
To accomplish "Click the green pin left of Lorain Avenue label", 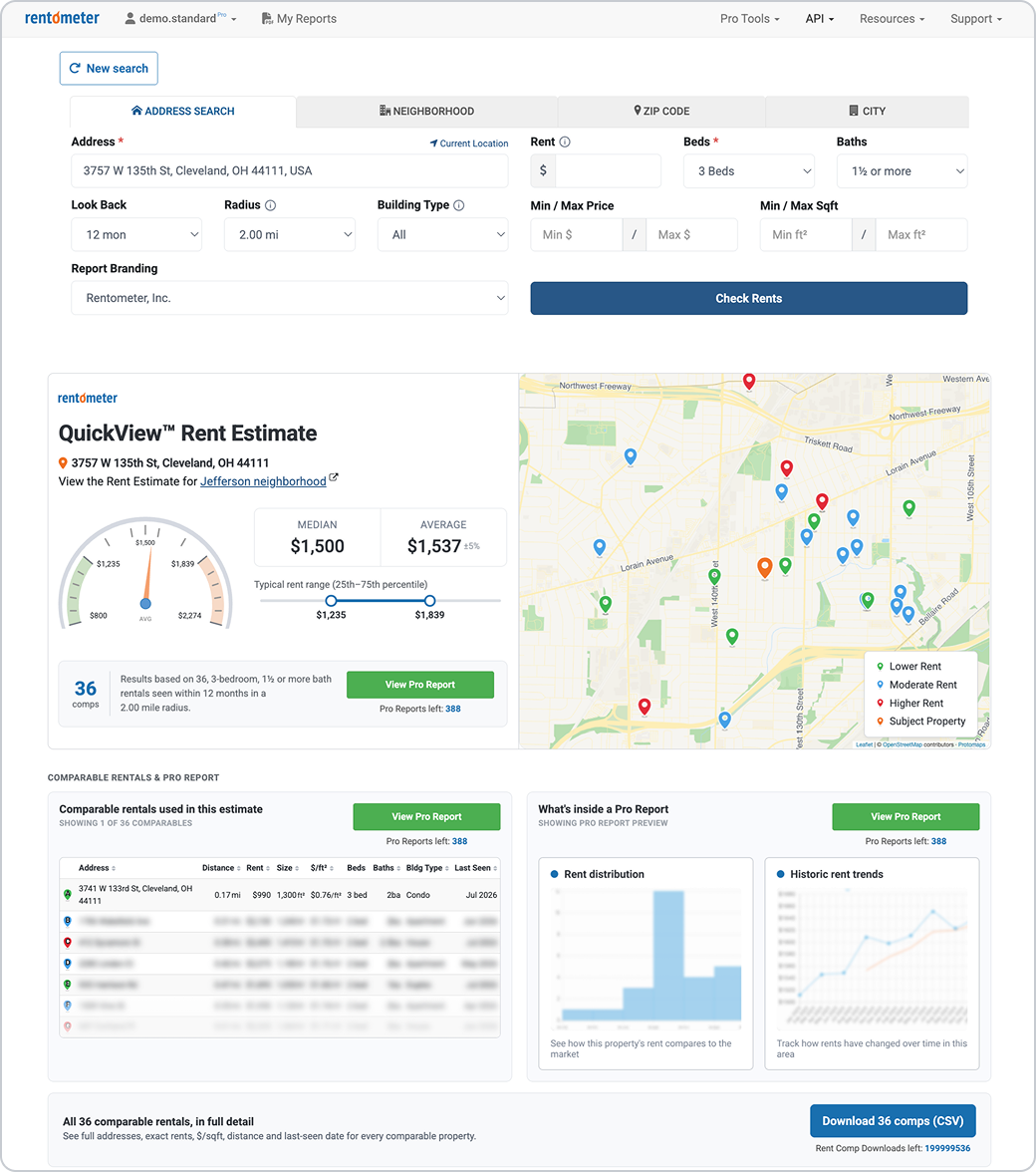I will click(x=606, y=604).
